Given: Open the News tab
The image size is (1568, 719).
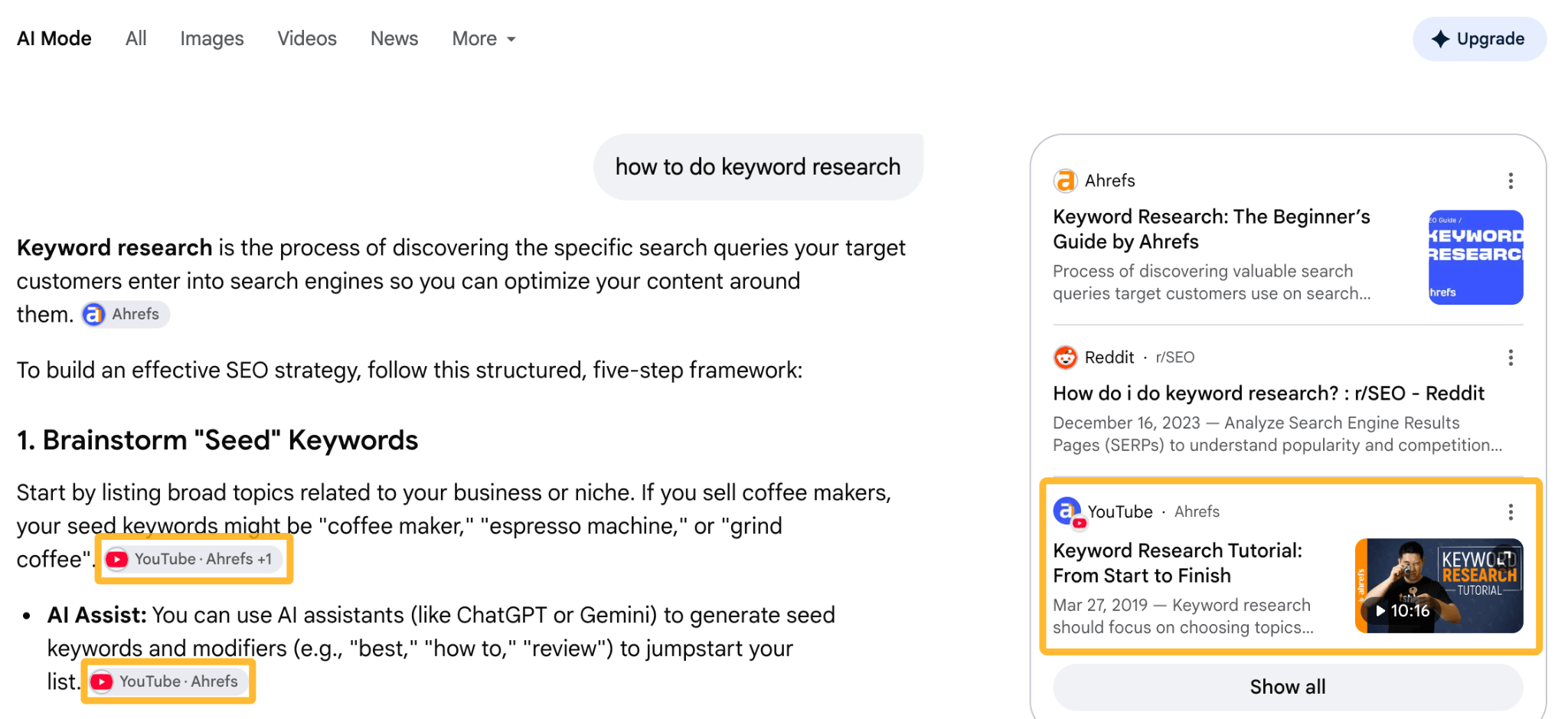Looking at the screenshot, I should click(394, 39).
